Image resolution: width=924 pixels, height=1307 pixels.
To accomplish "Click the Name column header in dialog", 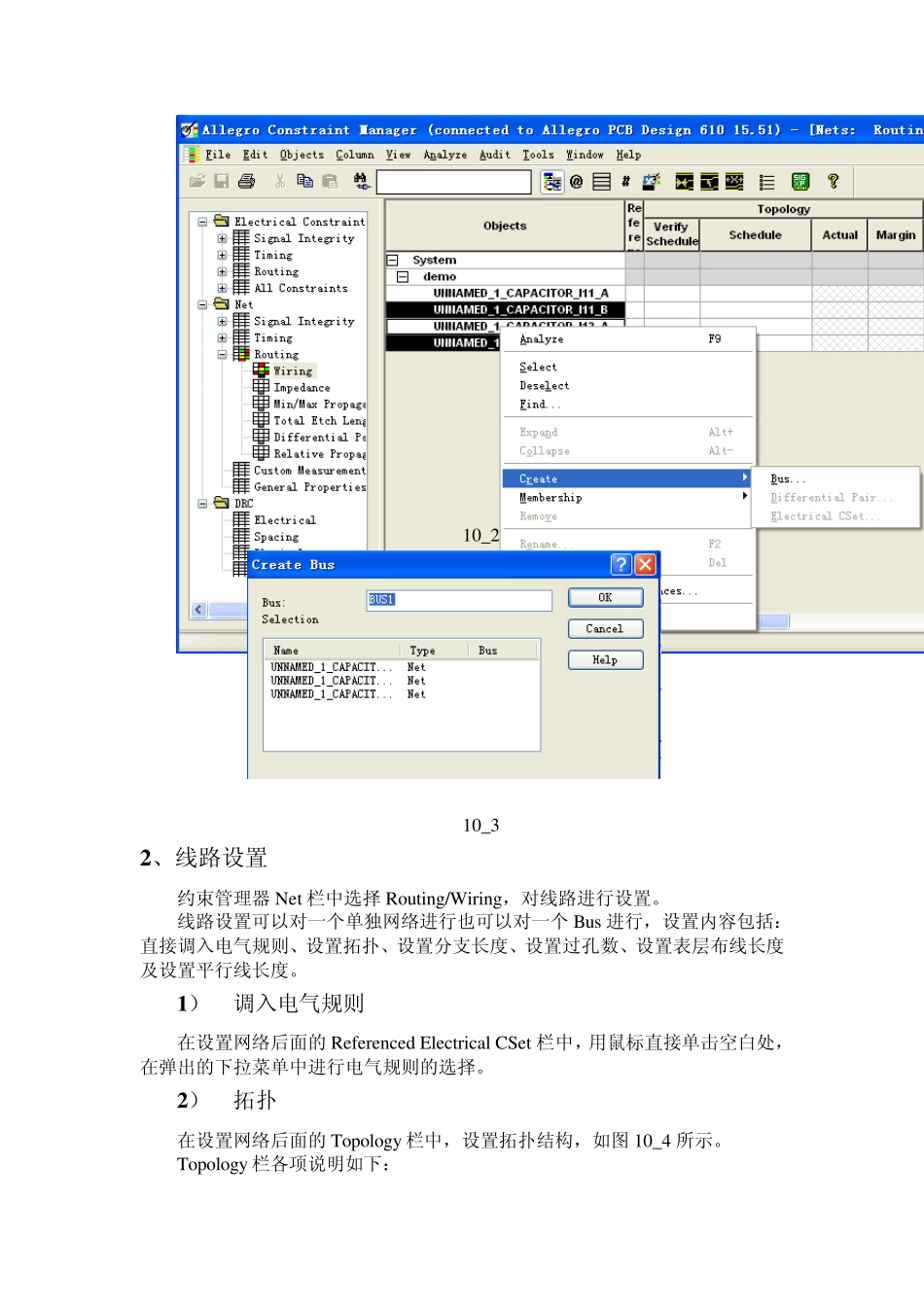I will point(331,650).
